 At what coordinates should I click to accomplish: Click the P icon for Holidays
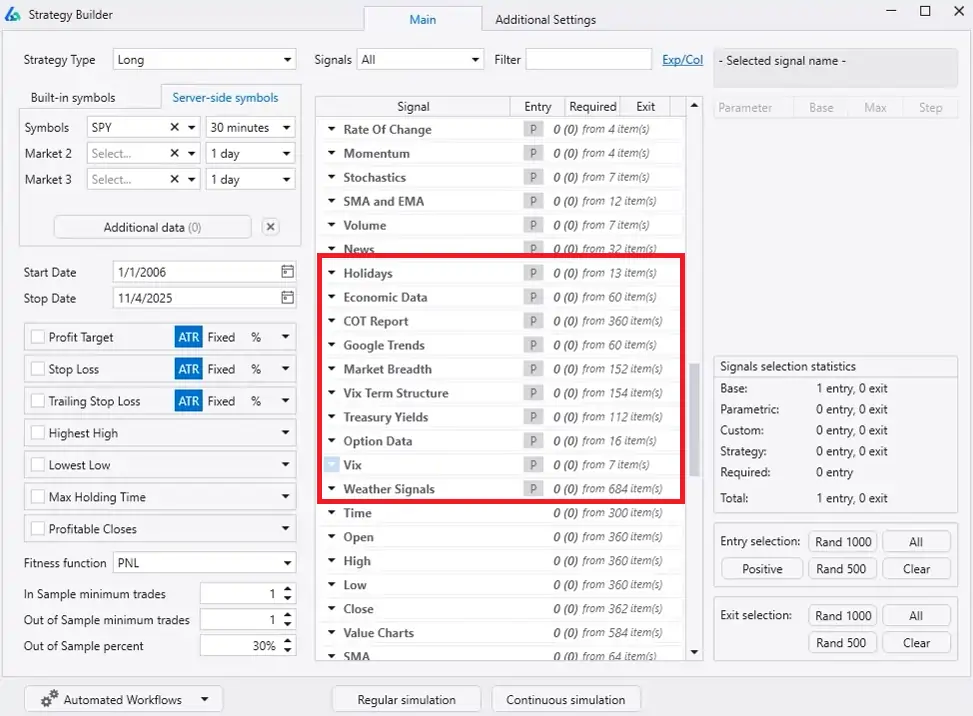click(534, 273)
